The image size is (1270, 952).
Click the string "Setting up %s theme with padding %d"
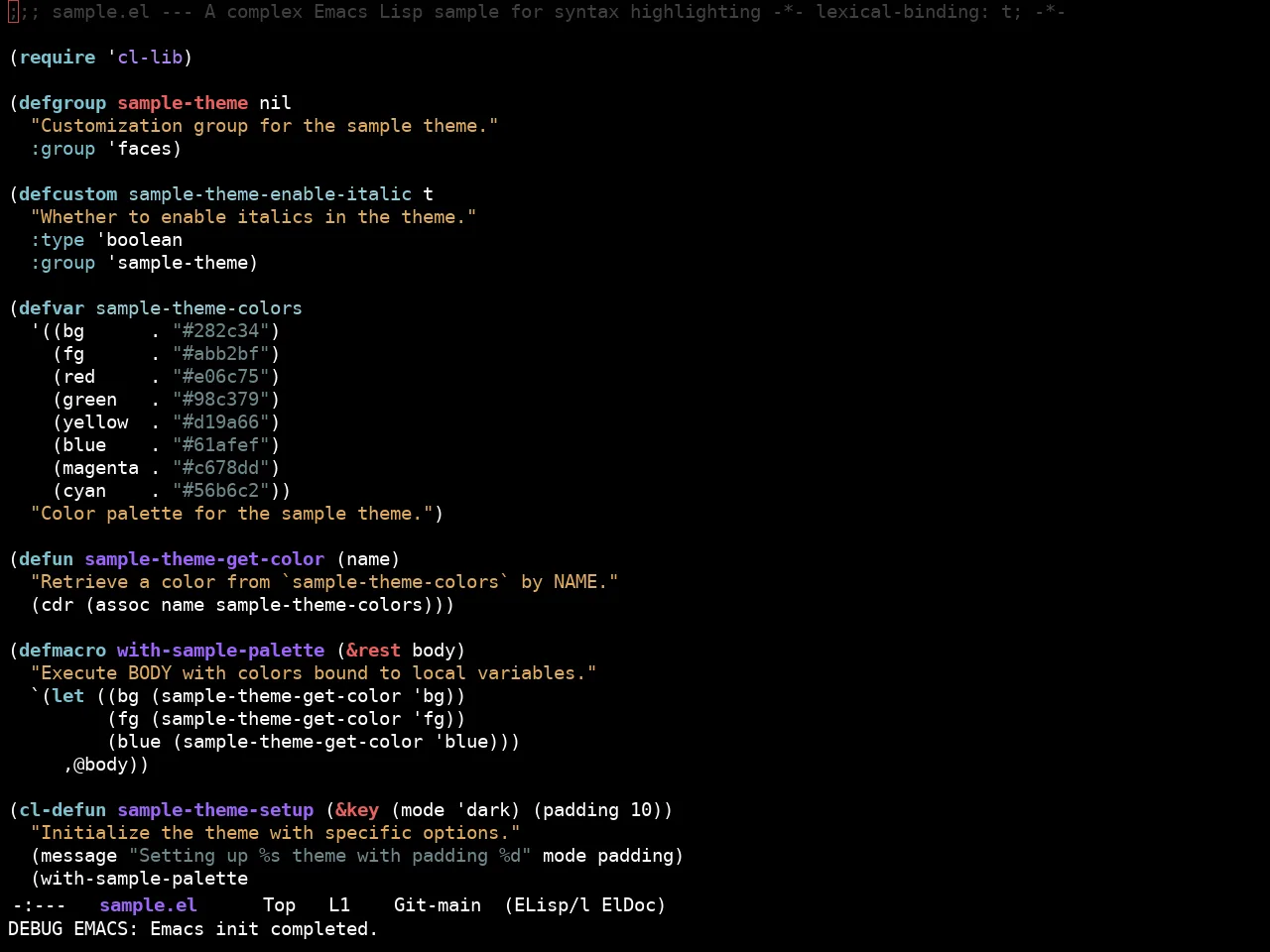(x=330, y=856)
